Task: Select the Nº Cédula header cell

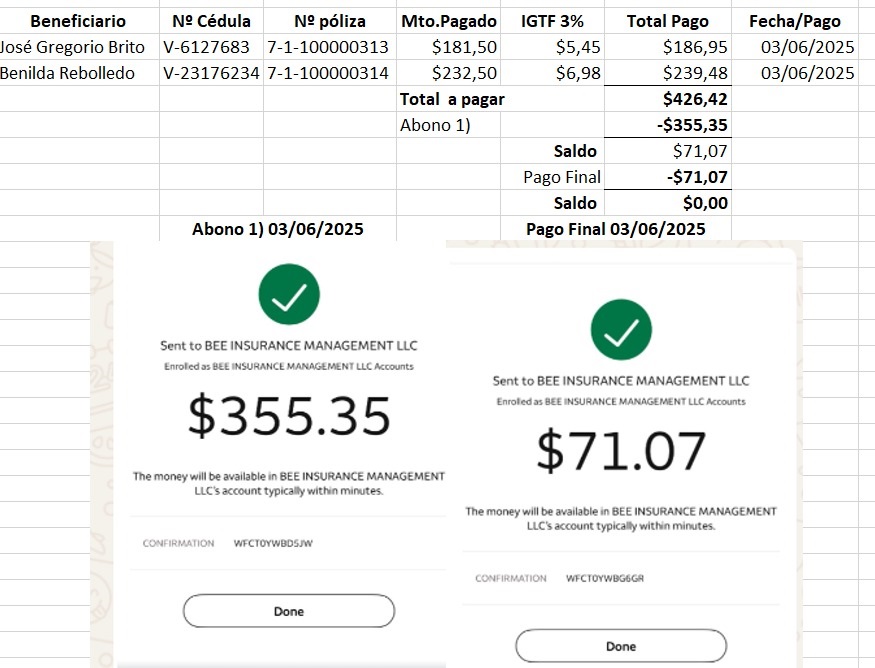Action: 211,21
